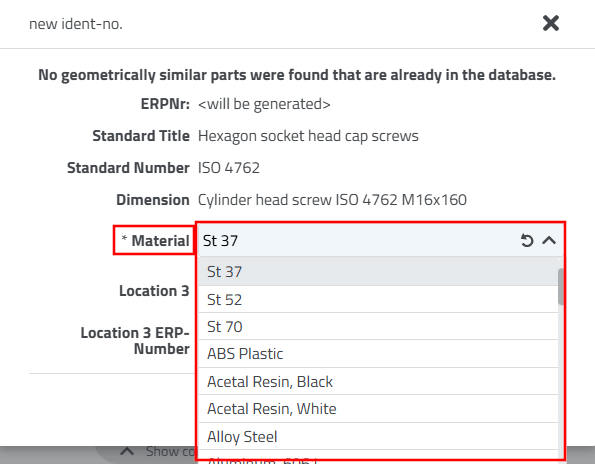Click the material list scrollbar thumb

pos(561,286)
